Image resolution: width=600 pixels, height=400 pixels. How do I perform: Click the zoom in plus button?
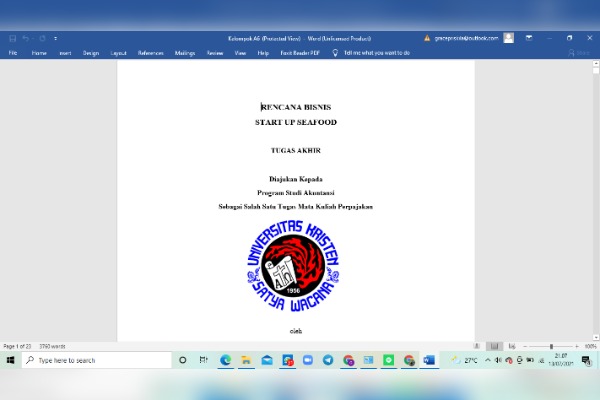(x=577, y=346)
